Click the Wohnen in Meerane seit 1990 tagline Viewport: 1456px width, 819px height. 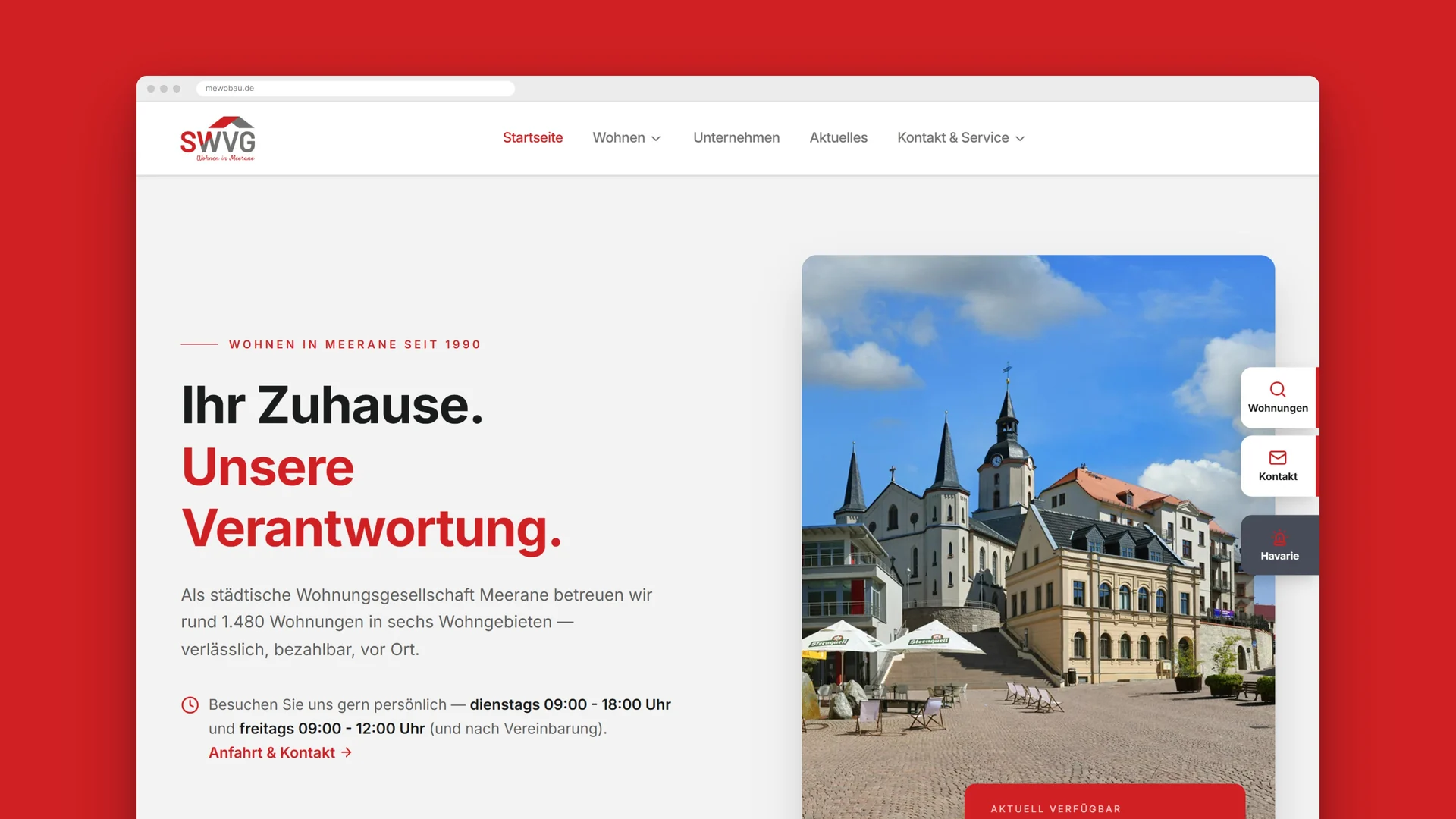pos(355,344)
